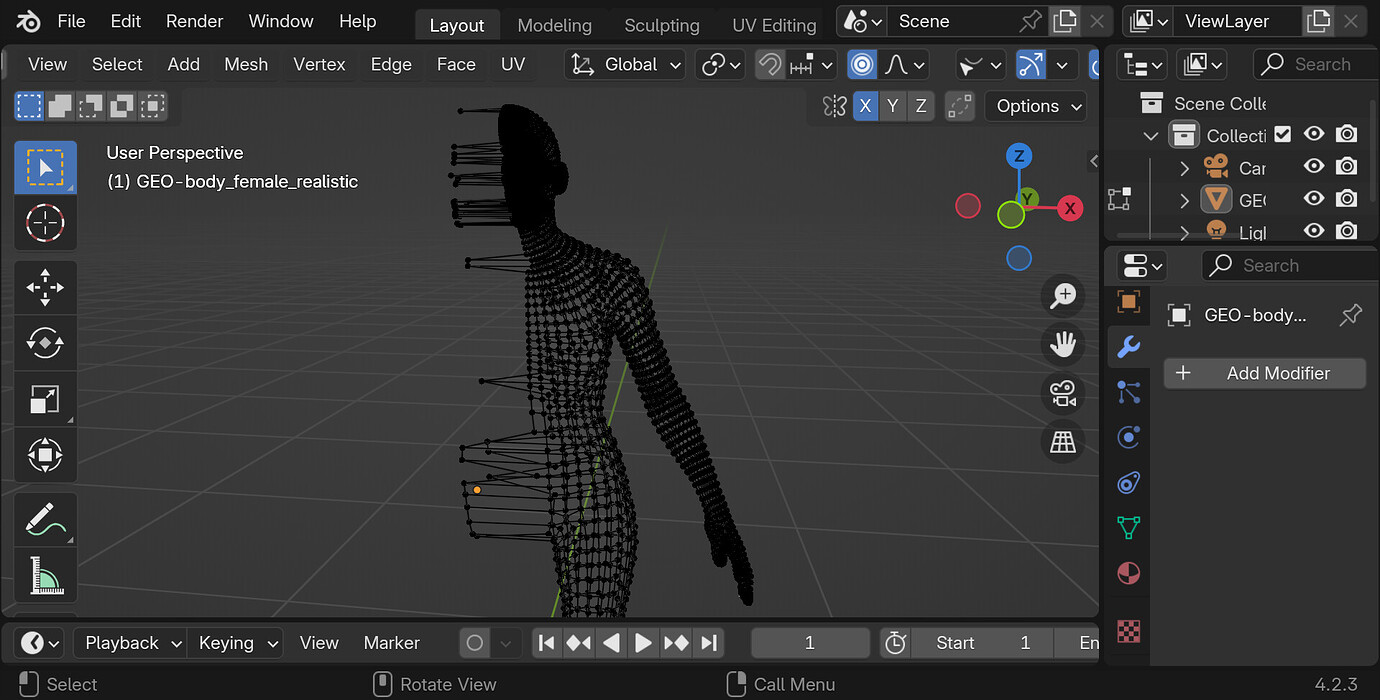Disable the Light's render camera toggle

coord(1346,231)
